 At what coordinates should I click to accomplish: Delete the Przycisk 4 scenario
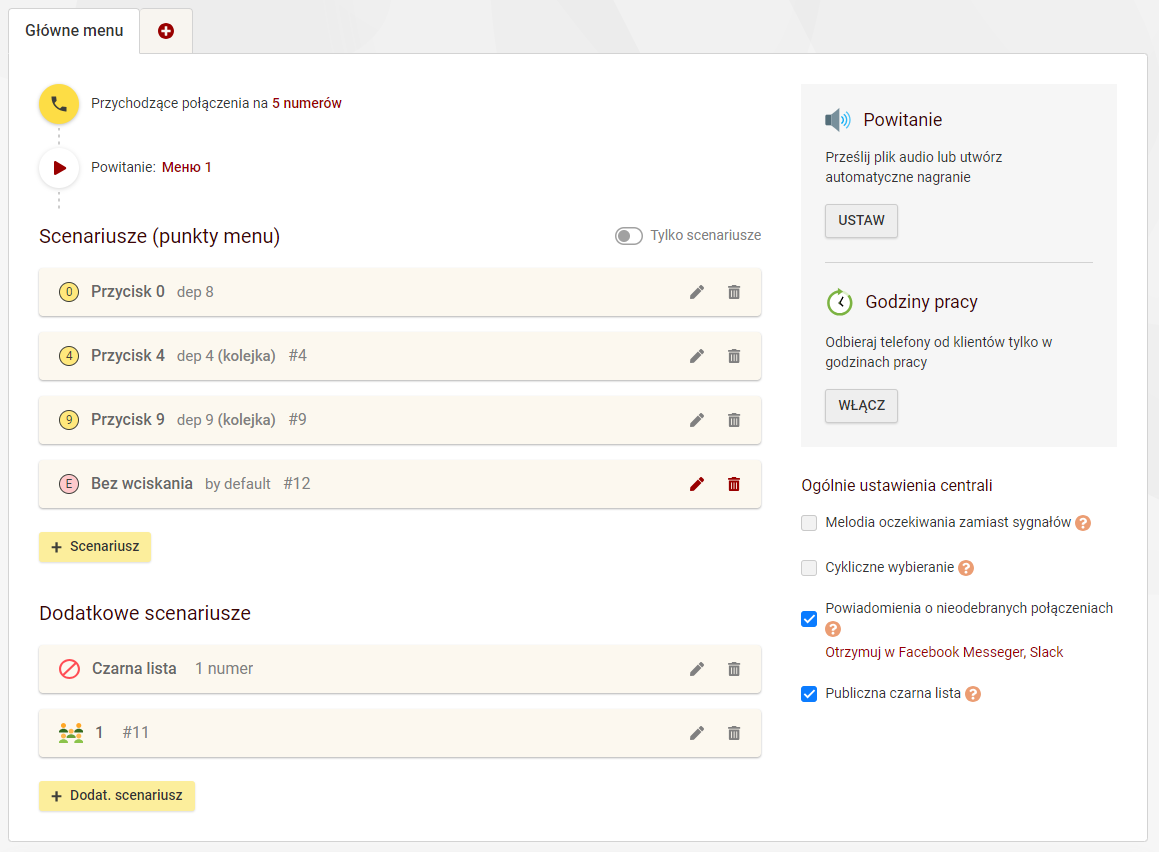tap(734, 356)
